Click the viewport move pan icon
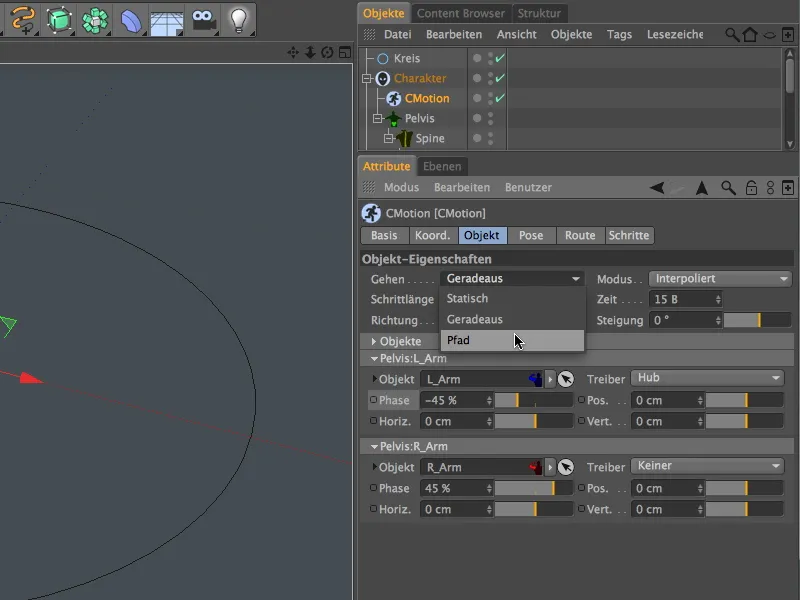 click(x=293, y=53)
